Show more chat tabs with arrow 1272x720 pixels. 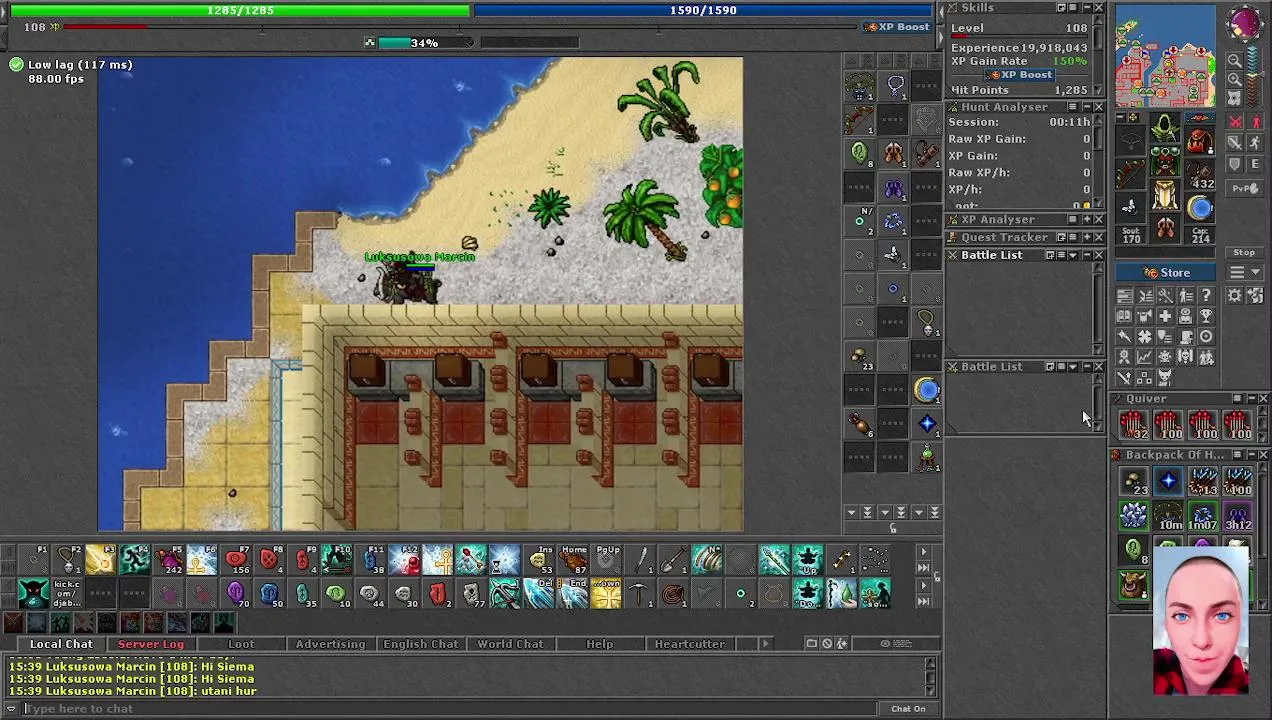[x=765, y=644]
